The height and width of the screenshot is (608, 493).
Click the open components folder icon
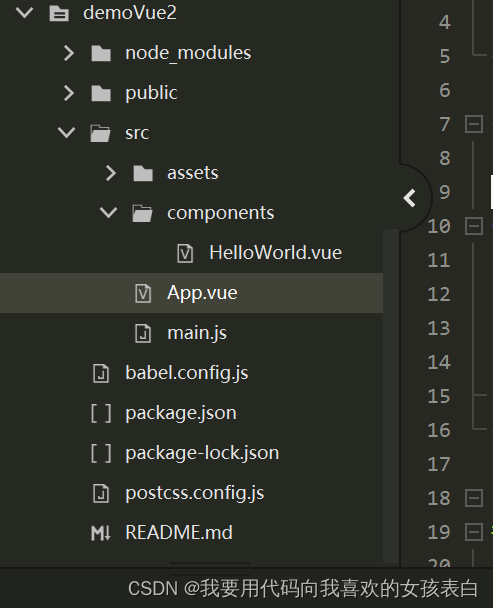click(x=142, y=213)
